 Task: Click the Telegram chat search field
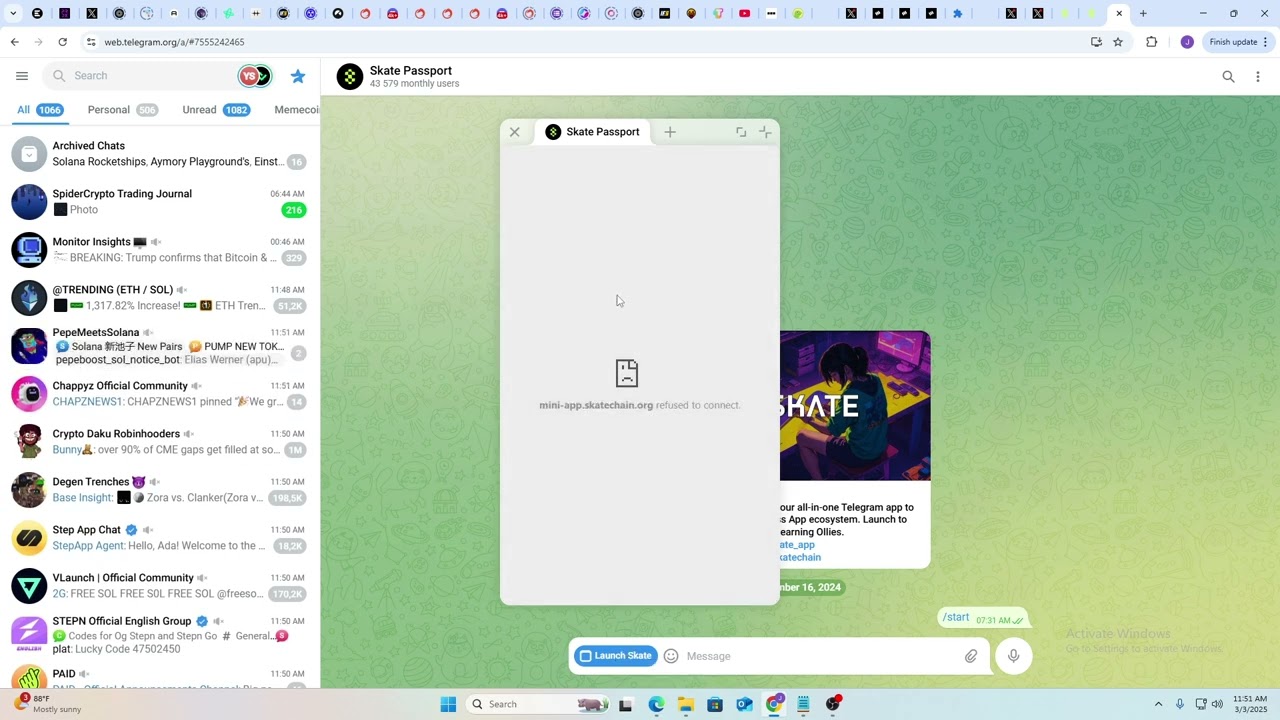pyautogui.click(x=140, y=76)
